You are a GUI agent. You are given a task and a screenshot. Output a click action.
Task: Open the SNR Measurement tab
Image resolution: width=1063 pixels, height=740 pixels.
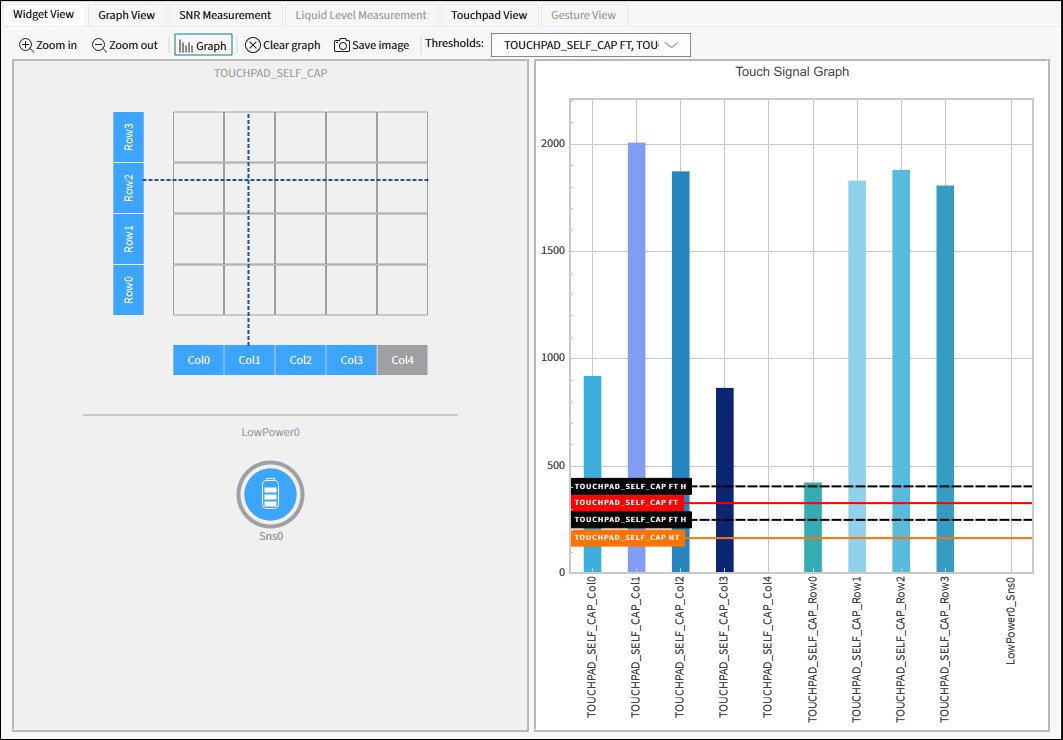[x=225, y=15]
